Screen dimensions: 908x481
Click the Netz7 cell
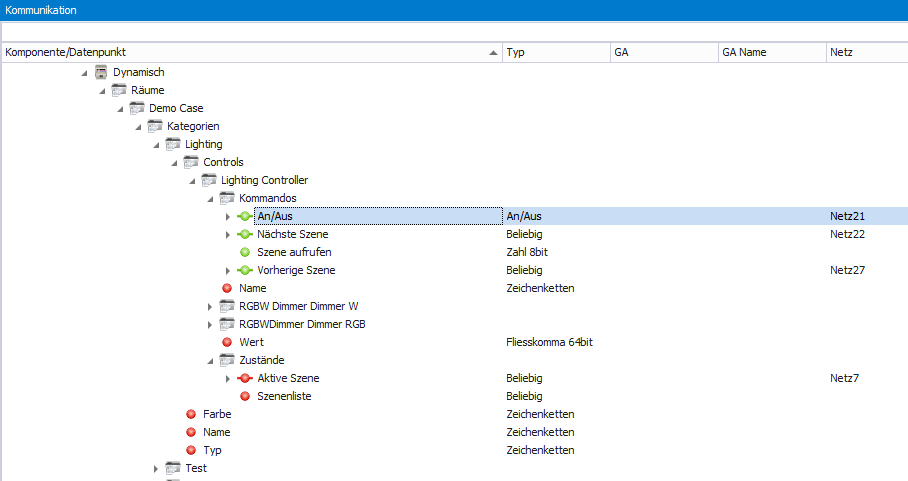[844, 379]
